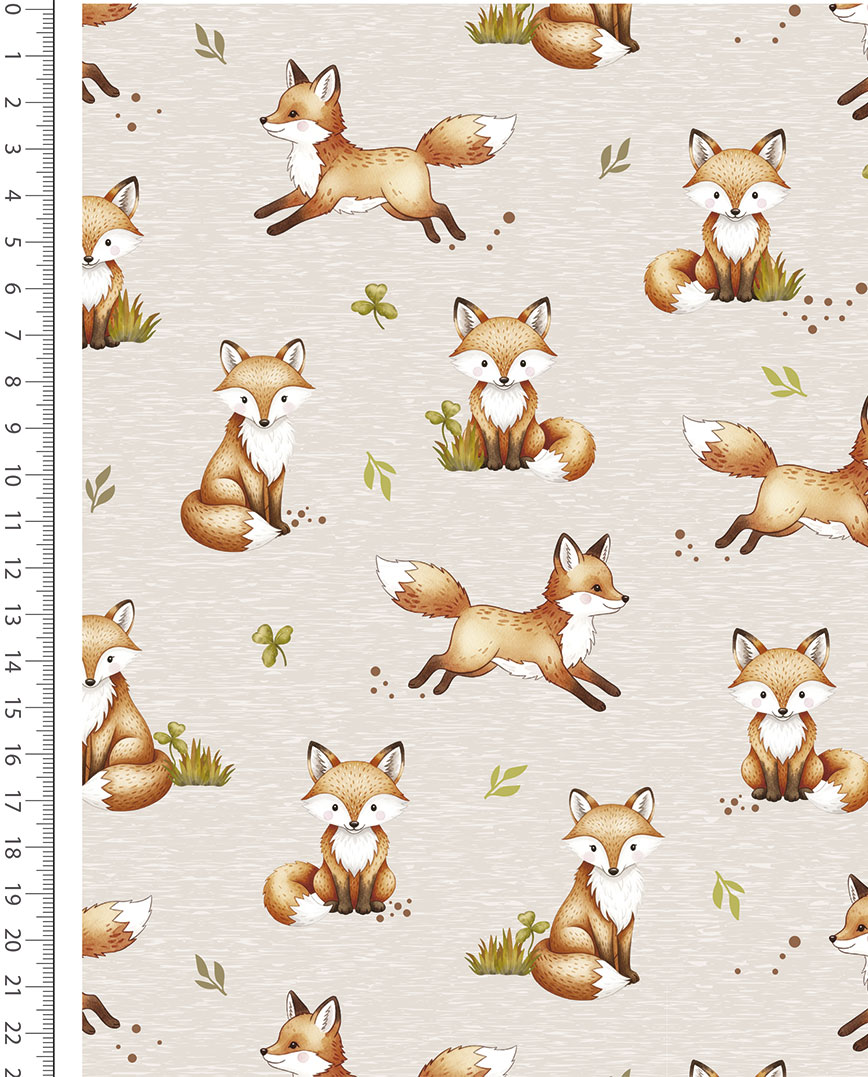This screenshot has height=1077, width=868.
Task: Click the number 3 on the ruler
Action: [x=13, y=149]
